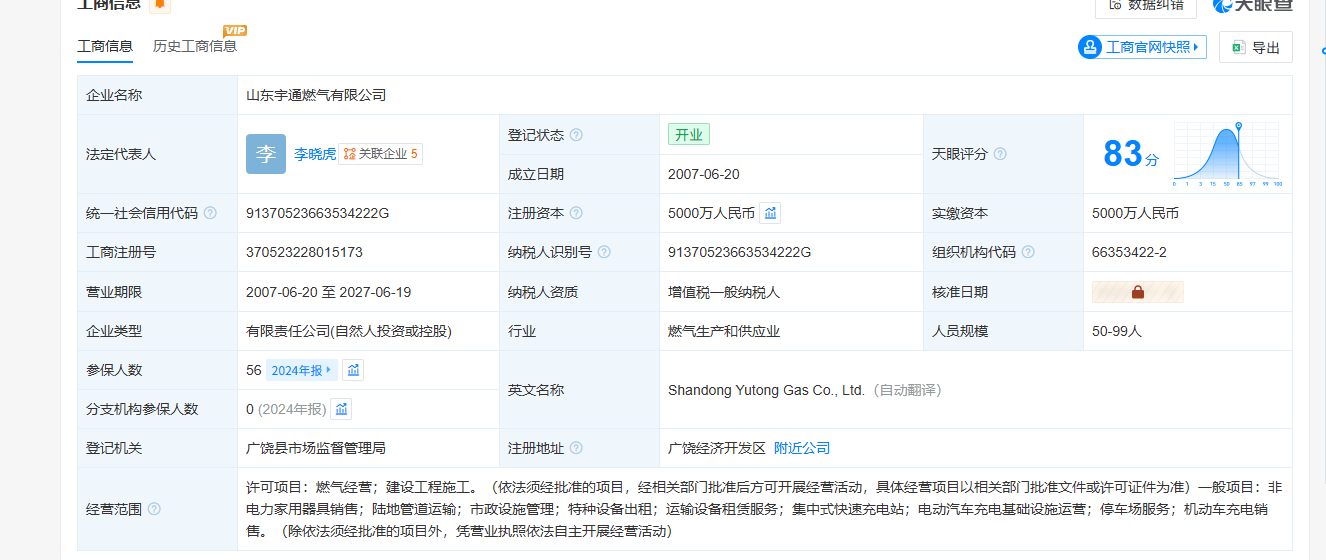
Task: Click the 83分 score value
Action: [1131, 154]
